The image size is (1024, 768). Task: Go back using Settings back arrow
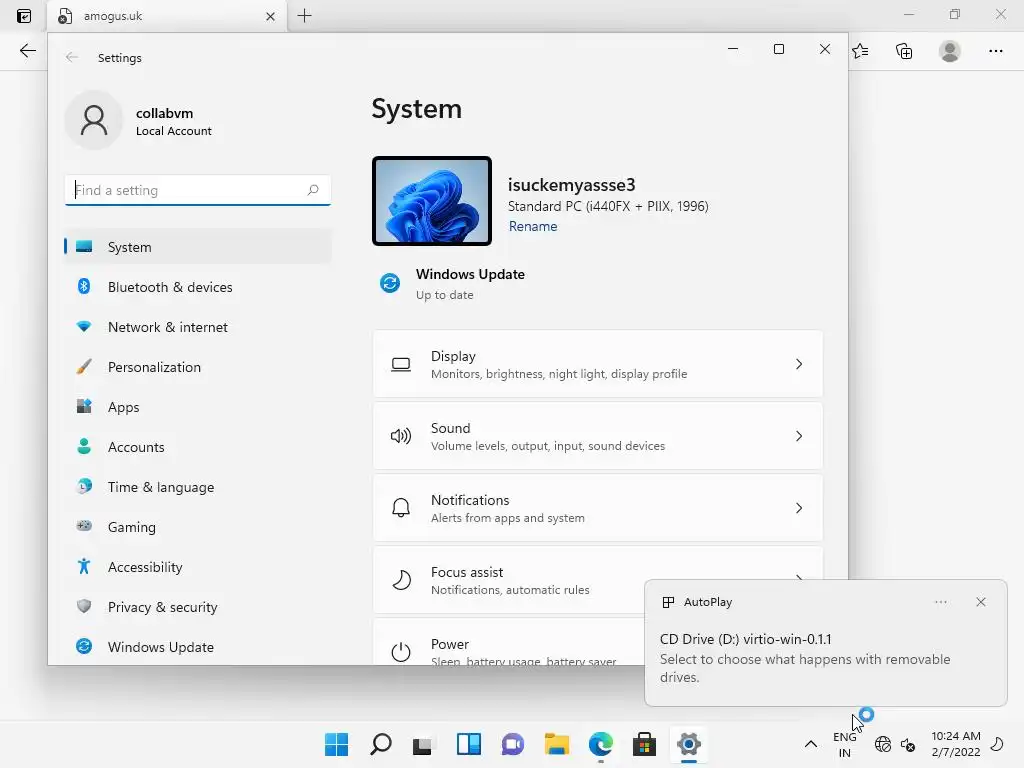[72, 57]
